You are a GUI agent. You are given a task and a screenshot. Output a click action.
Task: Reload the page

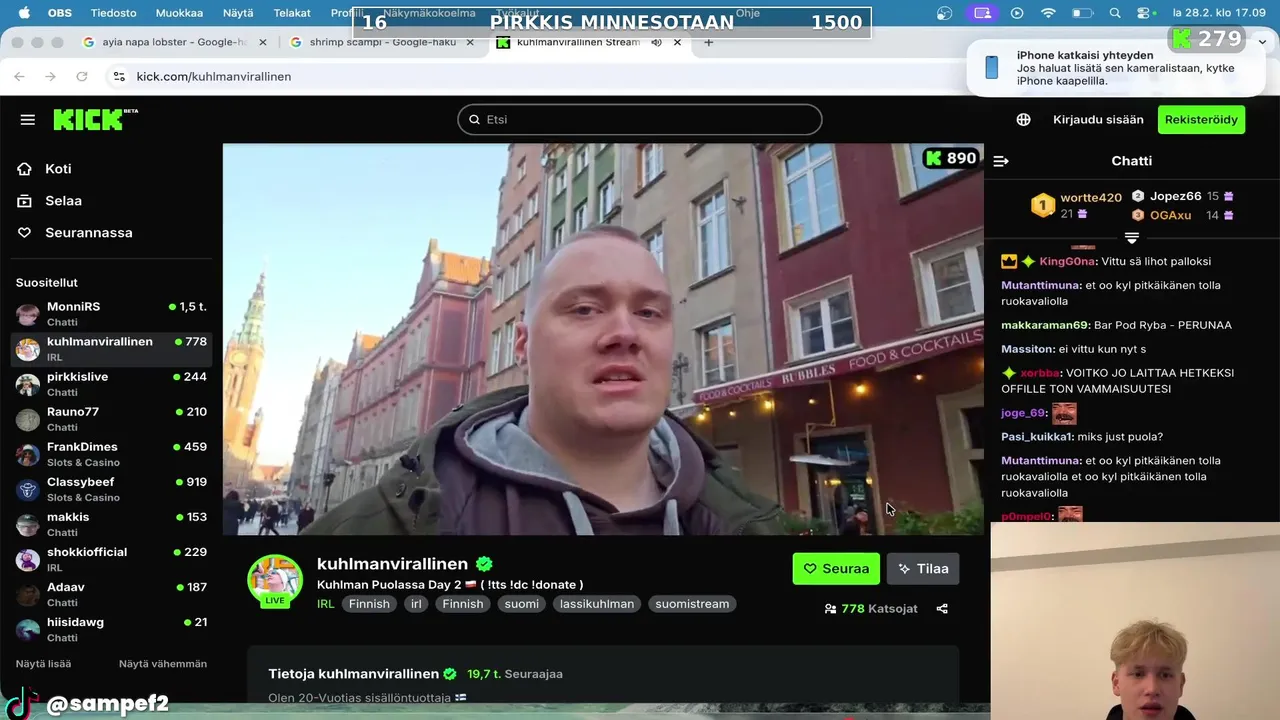coord(82,76)
